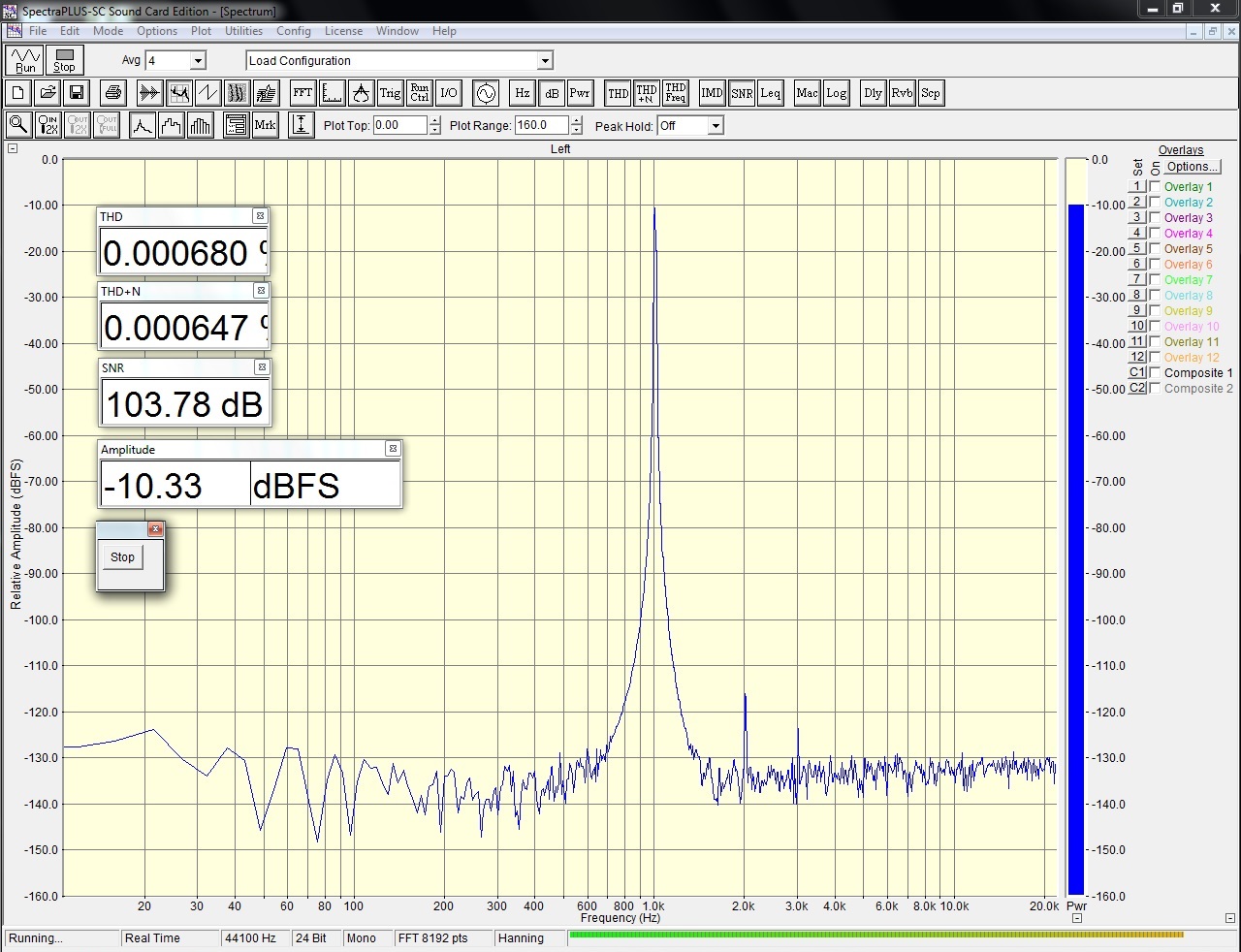Print the spectrum with the printer icon
Screen dimensions: 1241x952
pyautogui.click(x=112, y=93)
